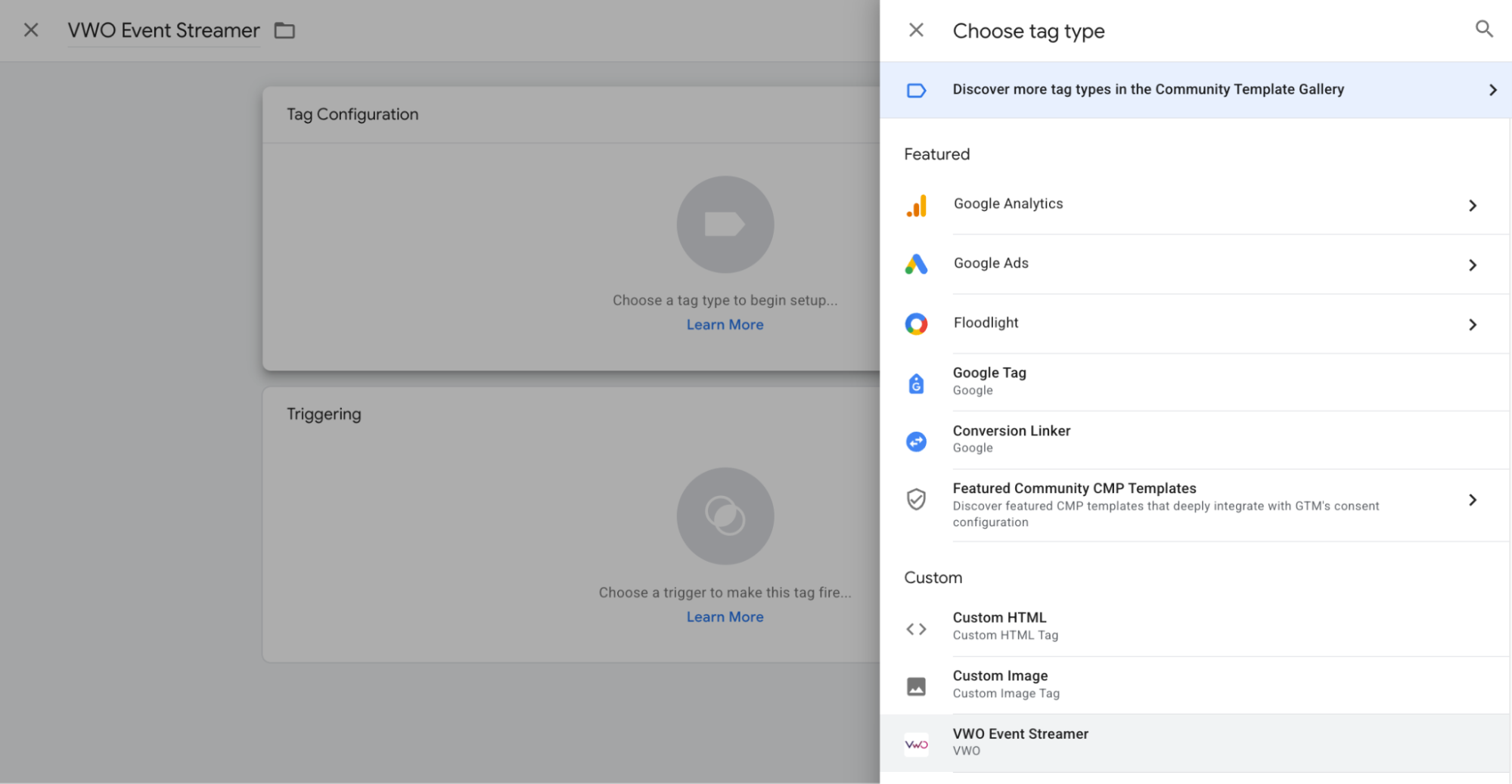Select the Floodlight logo icon
This screenshot has width=1512, height=784.
916,324
